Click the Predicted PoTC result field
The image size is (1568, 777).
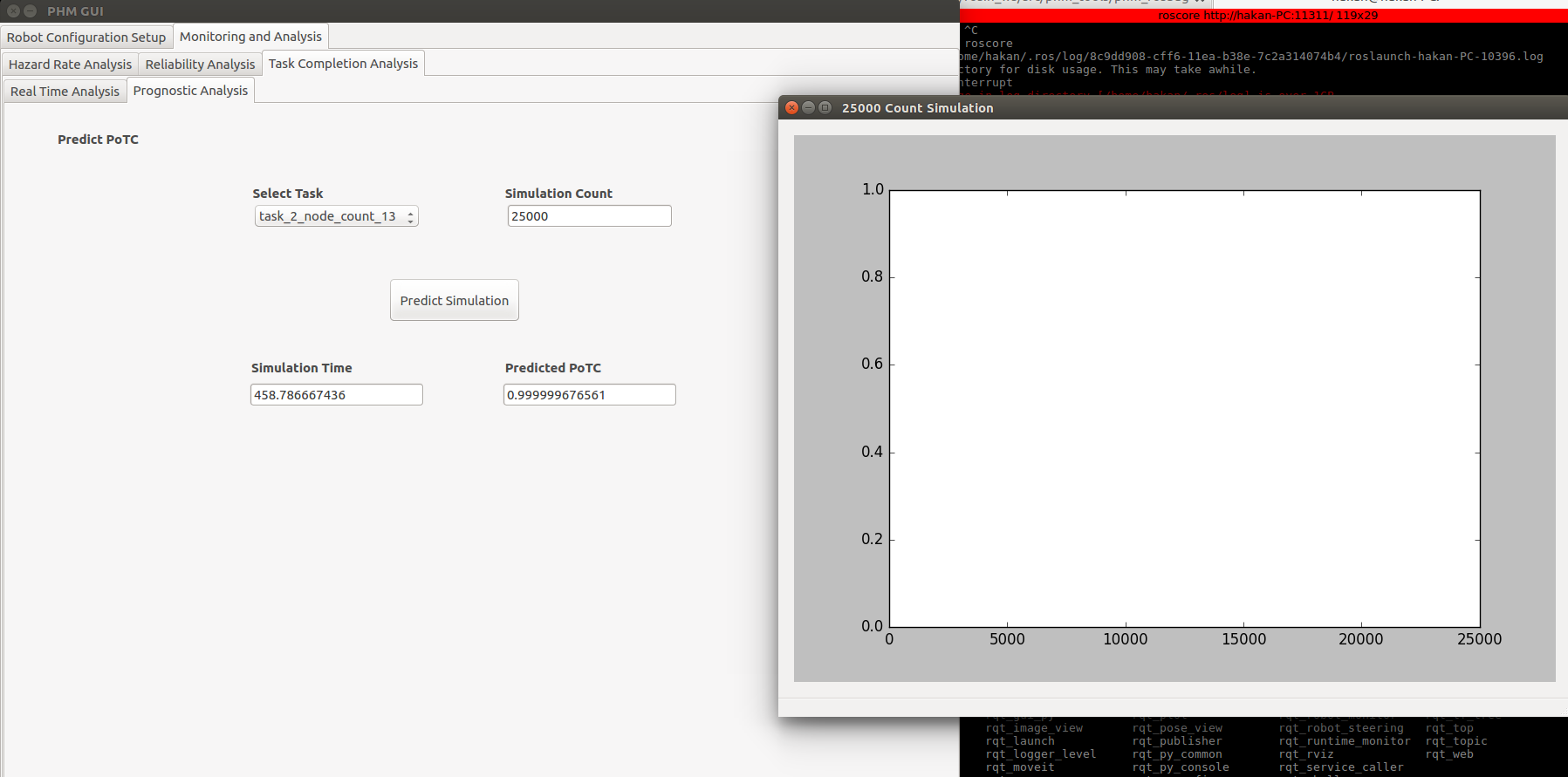(x=589, y=395)
